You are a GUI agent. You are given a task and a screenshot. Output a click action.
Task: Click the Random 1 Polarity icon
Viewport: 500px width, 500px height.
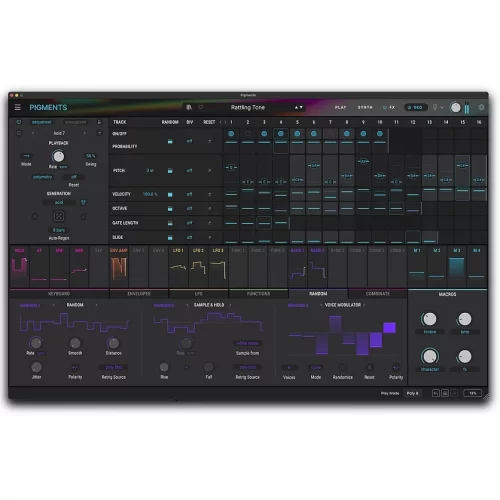click(x=75, y=367)
